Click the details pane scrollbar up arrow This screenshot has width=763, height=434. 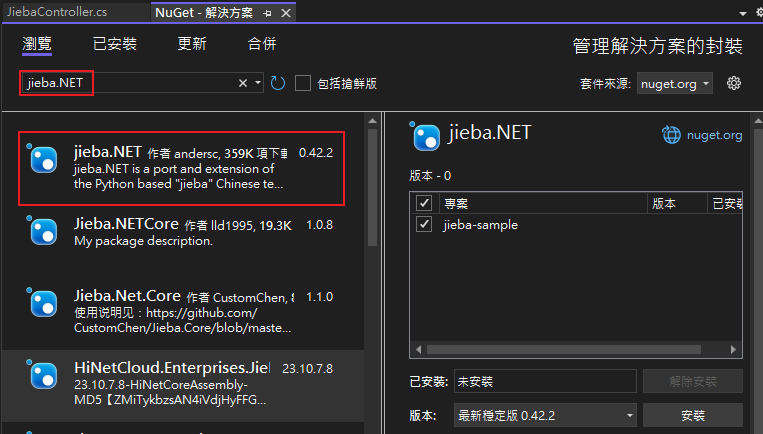pyautogui.click(x=758, y=121)
